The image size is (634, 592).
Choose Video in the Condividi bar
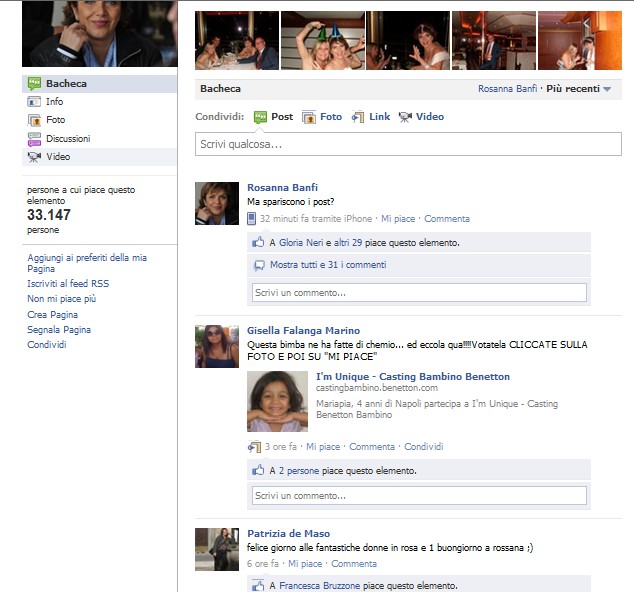[430, 117]
